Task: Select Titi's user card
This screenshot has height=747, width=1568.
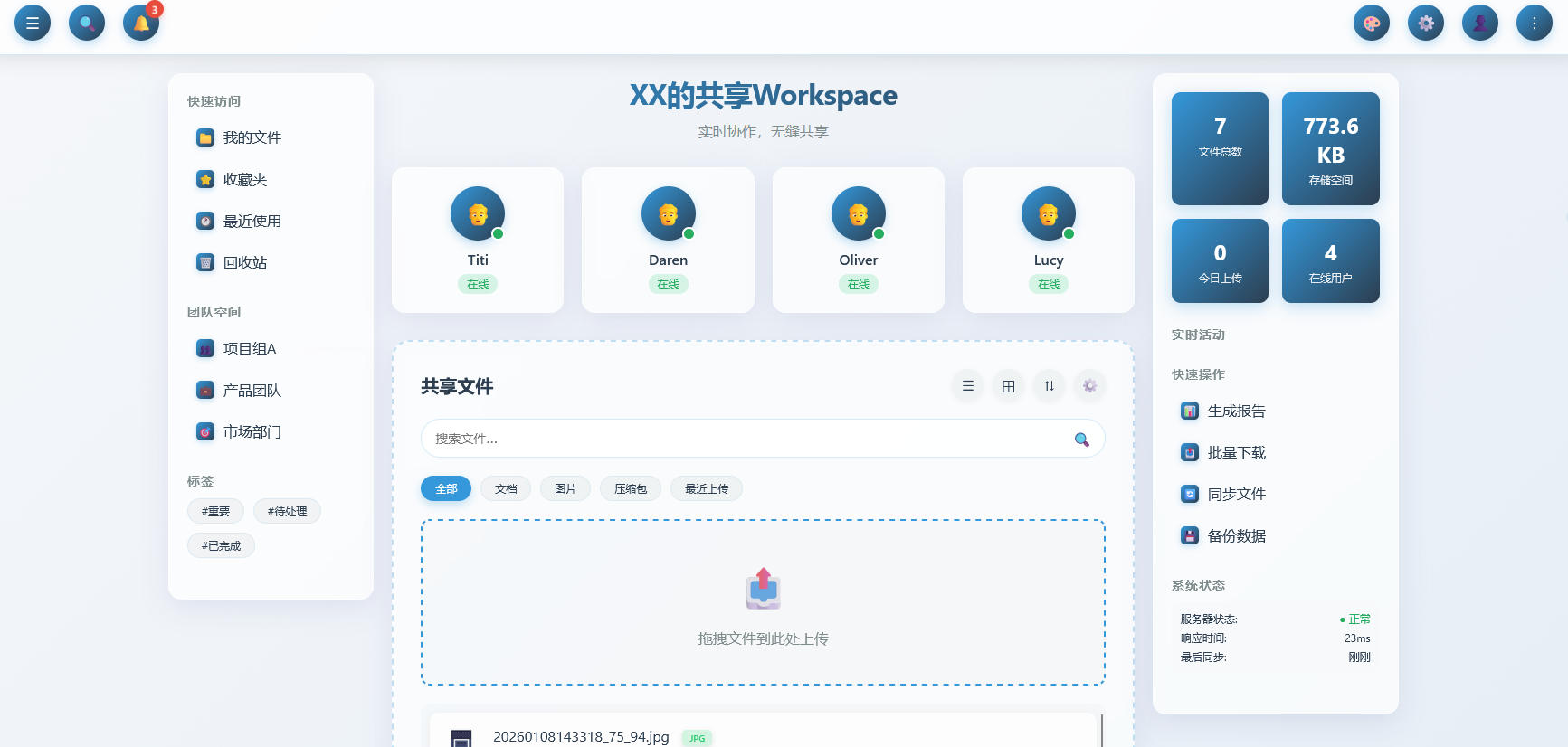Action: 478,240
